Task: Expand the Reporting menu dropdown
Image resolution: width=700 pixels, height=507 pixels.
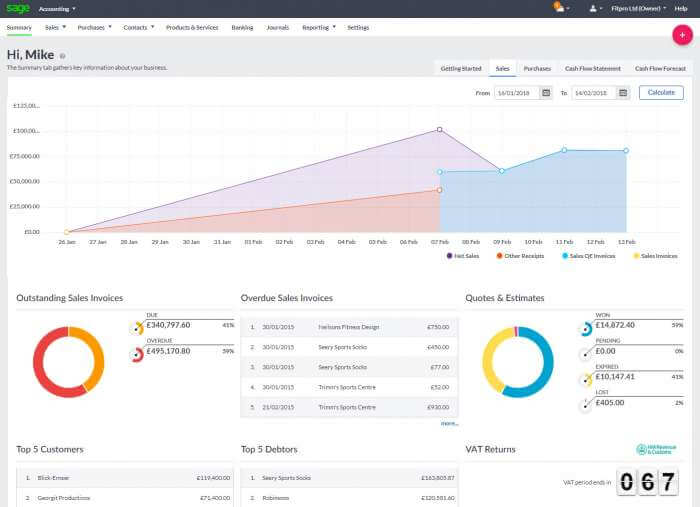Action: tap(319, 28)
